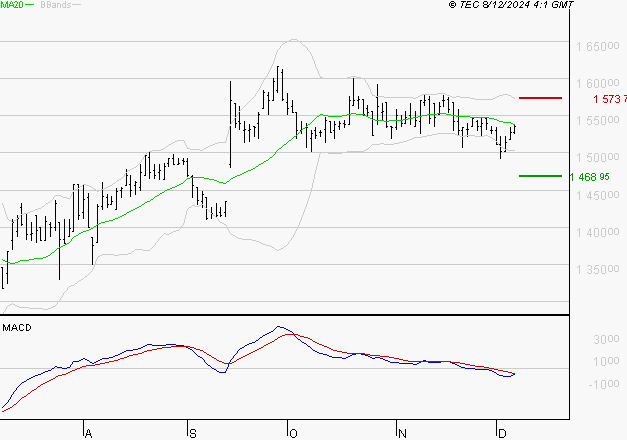Image resolution: width=627 pixels, height=440 pixels.
Task: Click the 1 650 price axis label
Action: [597, 46]
